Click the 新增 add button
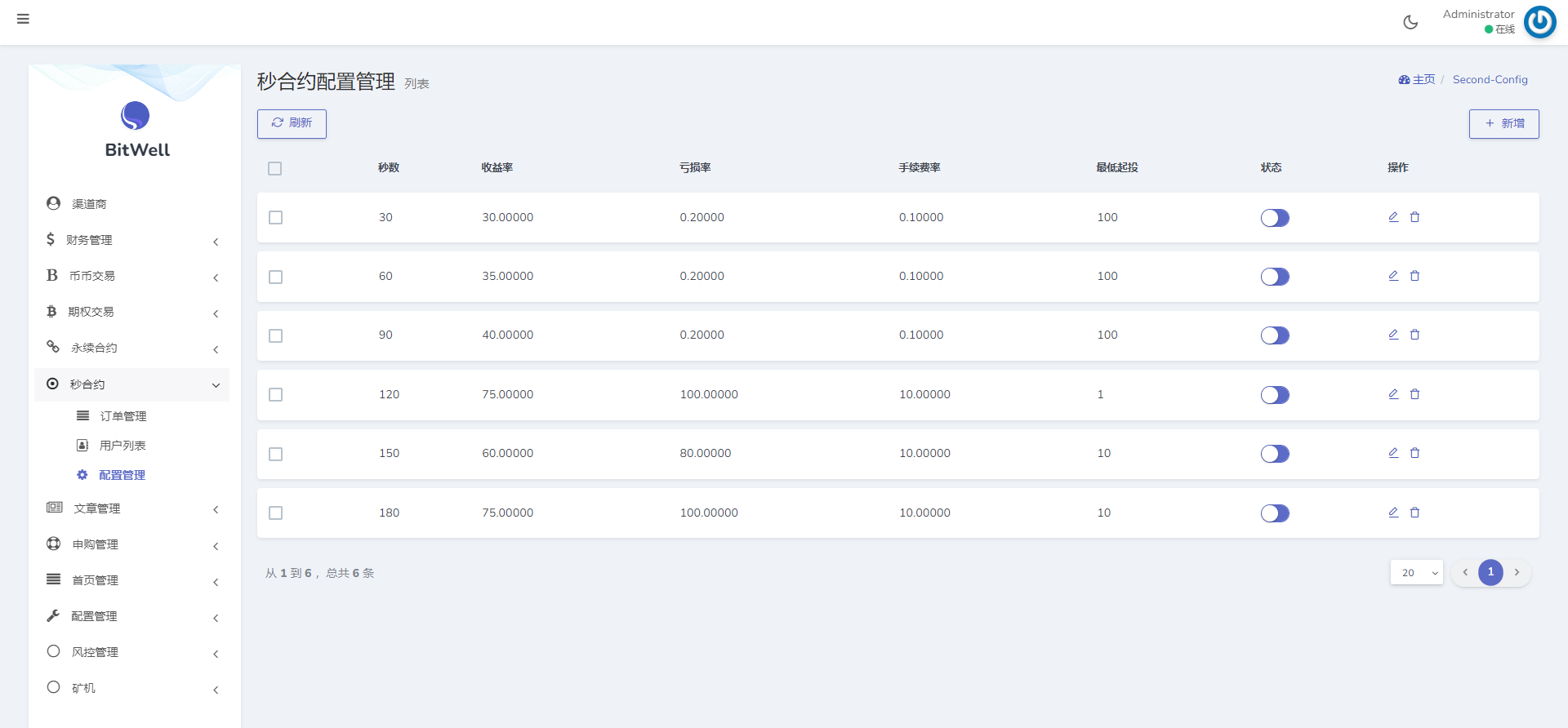The height and width of the screenshot is (728, 1568). click(x=1503, y=124)
